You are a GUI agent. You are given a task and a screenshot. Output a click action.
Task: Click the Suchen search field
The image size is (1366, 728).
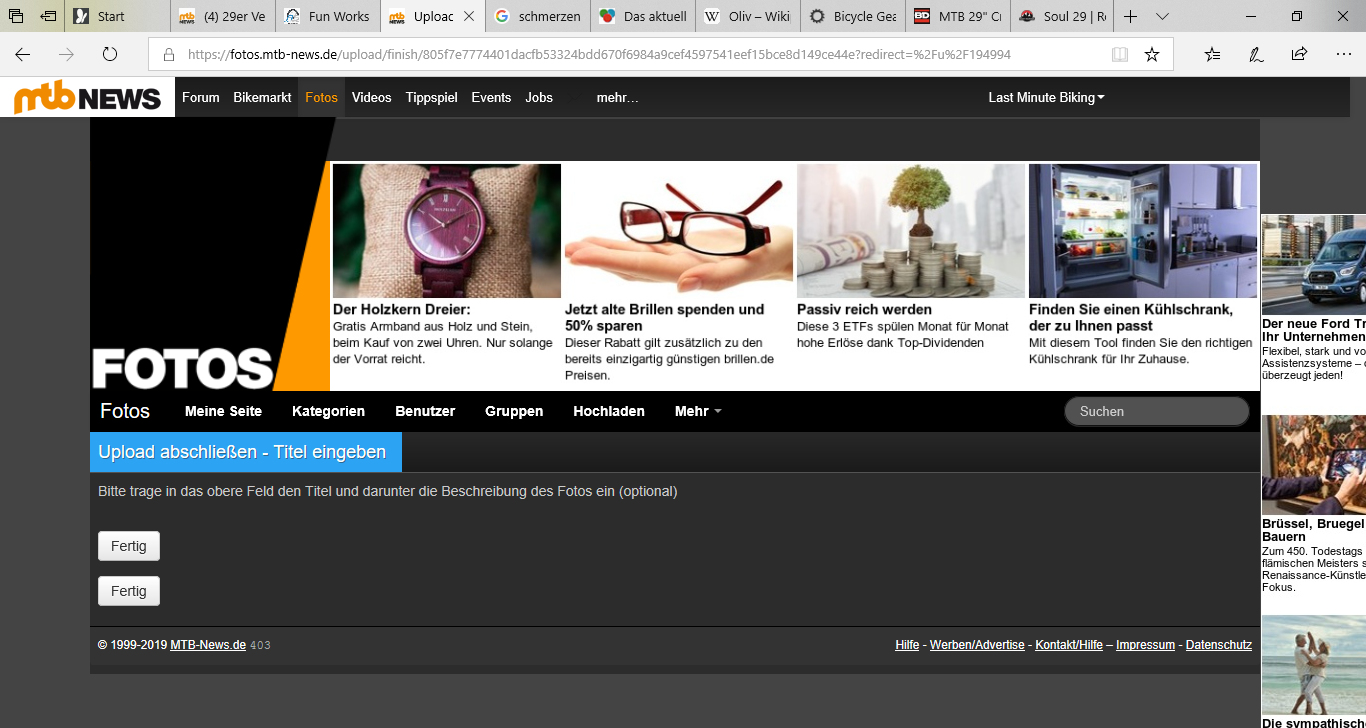[x=1156, y=411]
